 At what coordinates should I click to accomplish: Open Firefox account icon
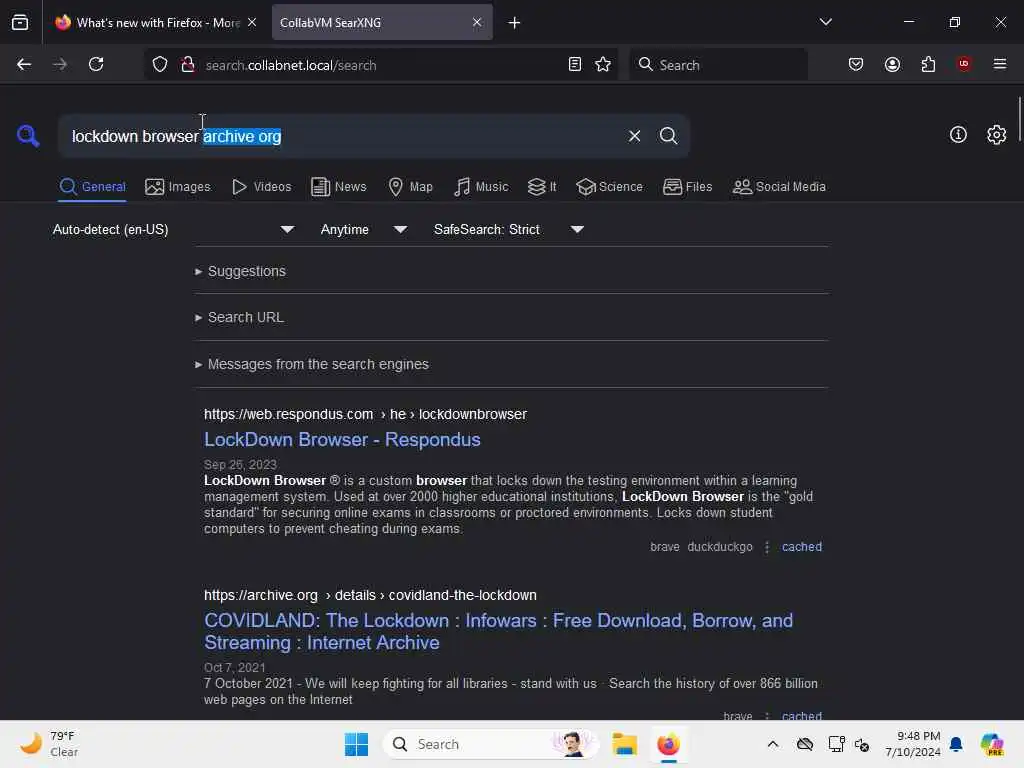click(x=892, y=64)
